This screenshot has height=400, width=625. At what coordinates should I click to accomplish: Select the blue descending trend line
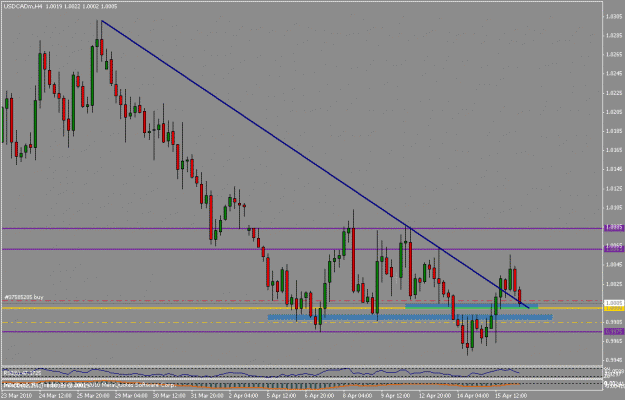315,164
